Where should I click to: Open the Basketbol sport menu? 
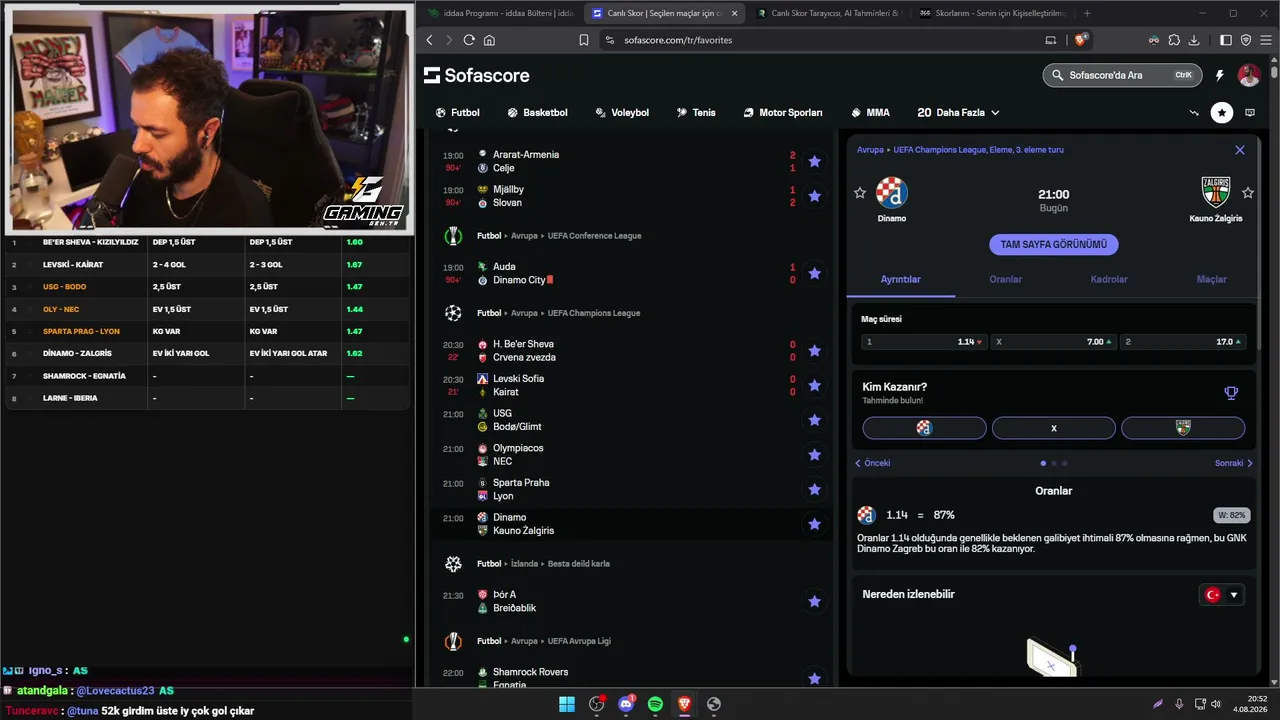coord(537,113)
